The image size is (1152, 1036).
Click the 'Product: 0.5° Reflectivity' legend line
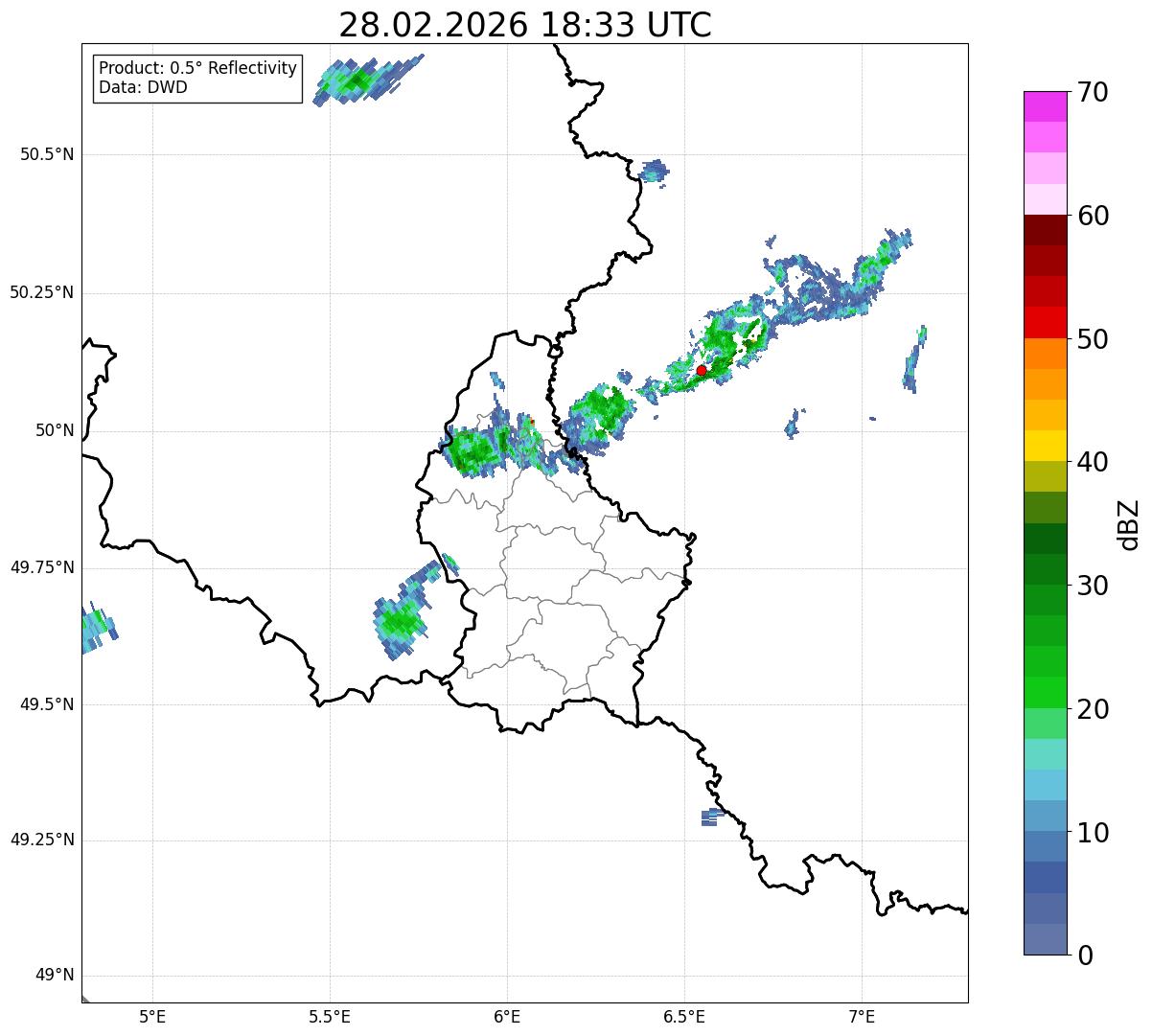pos(197,69)
